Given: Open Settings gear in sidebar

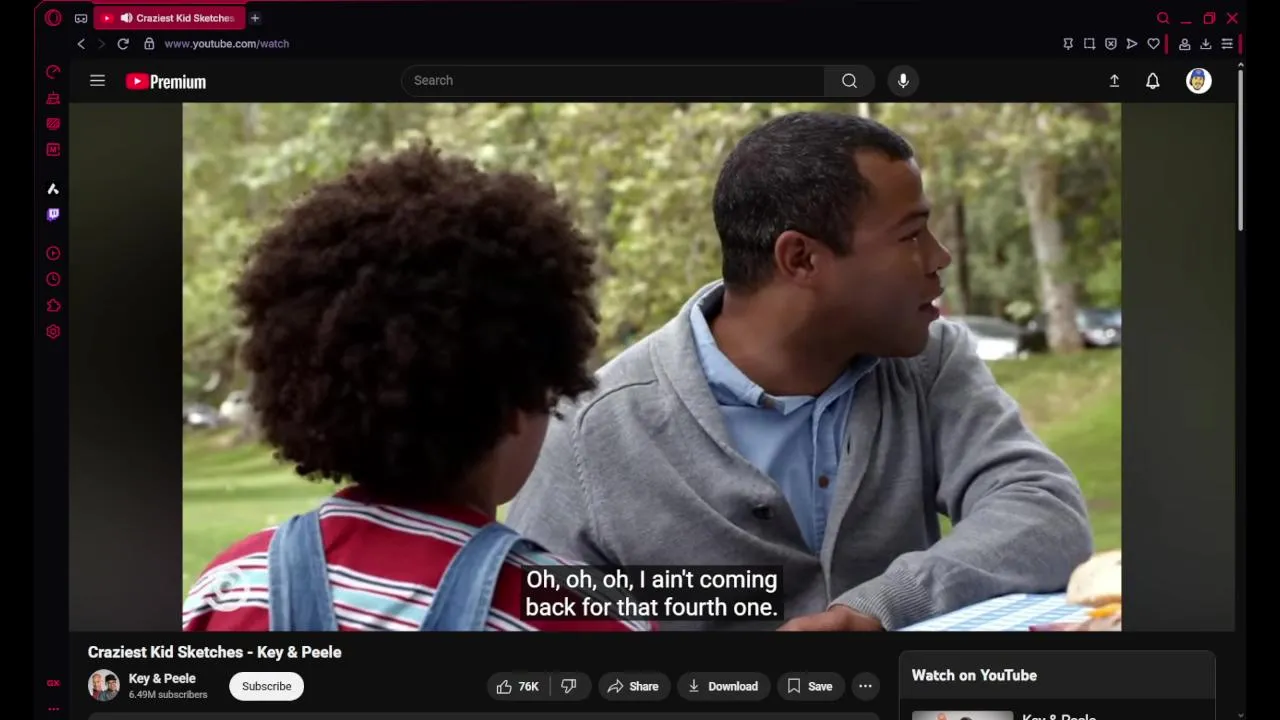Looking at the screenshot, I should [53, 332].
